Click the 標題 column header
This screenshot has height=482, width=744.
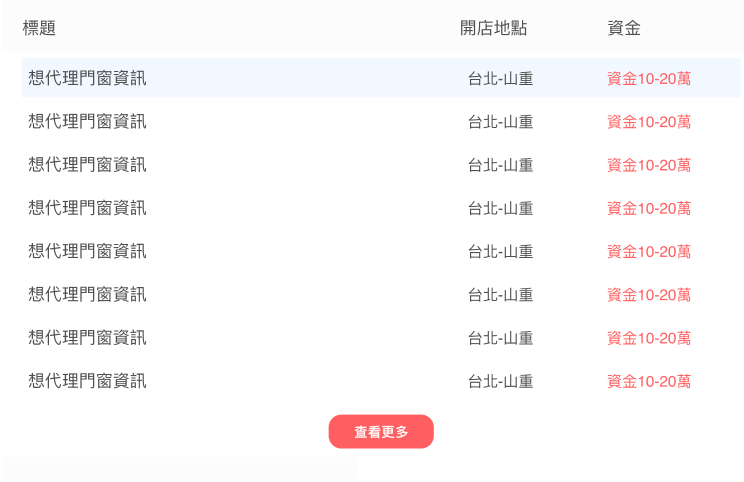(x=39, y=28)
